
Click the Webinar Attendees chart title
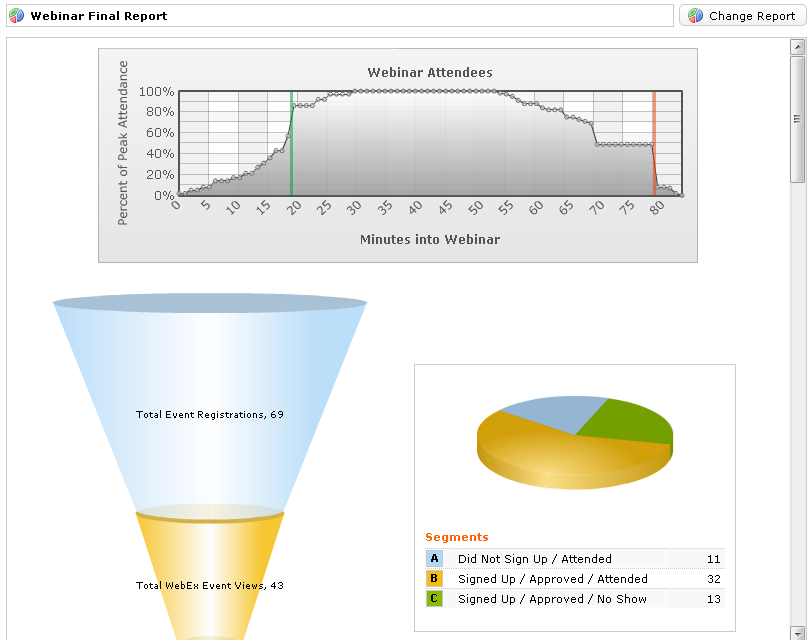[x=430, y=72]
